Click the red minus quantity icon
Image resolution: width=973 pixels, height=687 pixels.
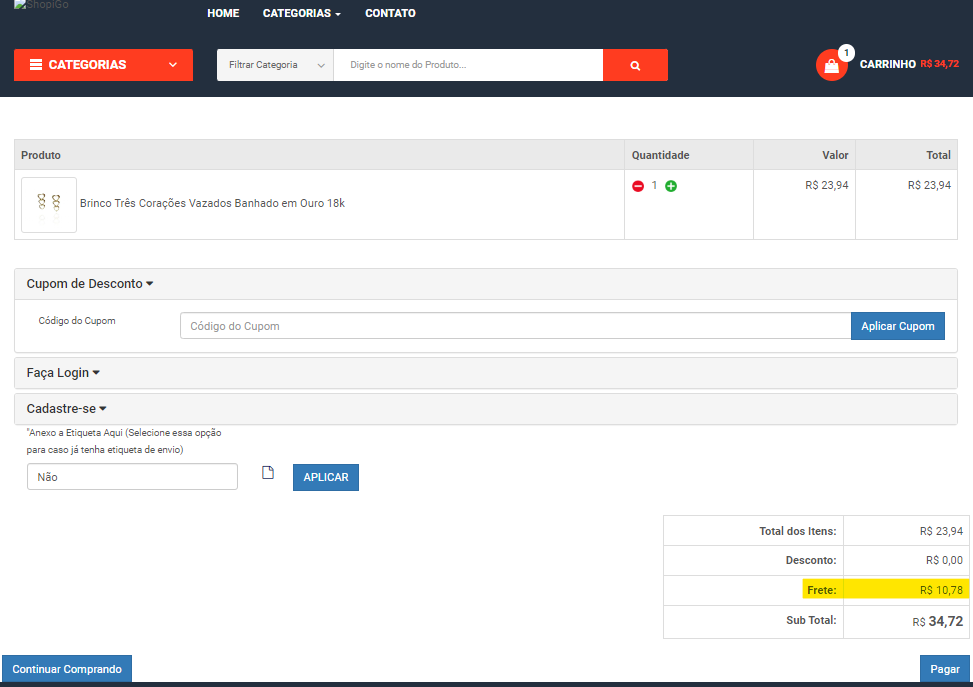[x=638, y=186]
